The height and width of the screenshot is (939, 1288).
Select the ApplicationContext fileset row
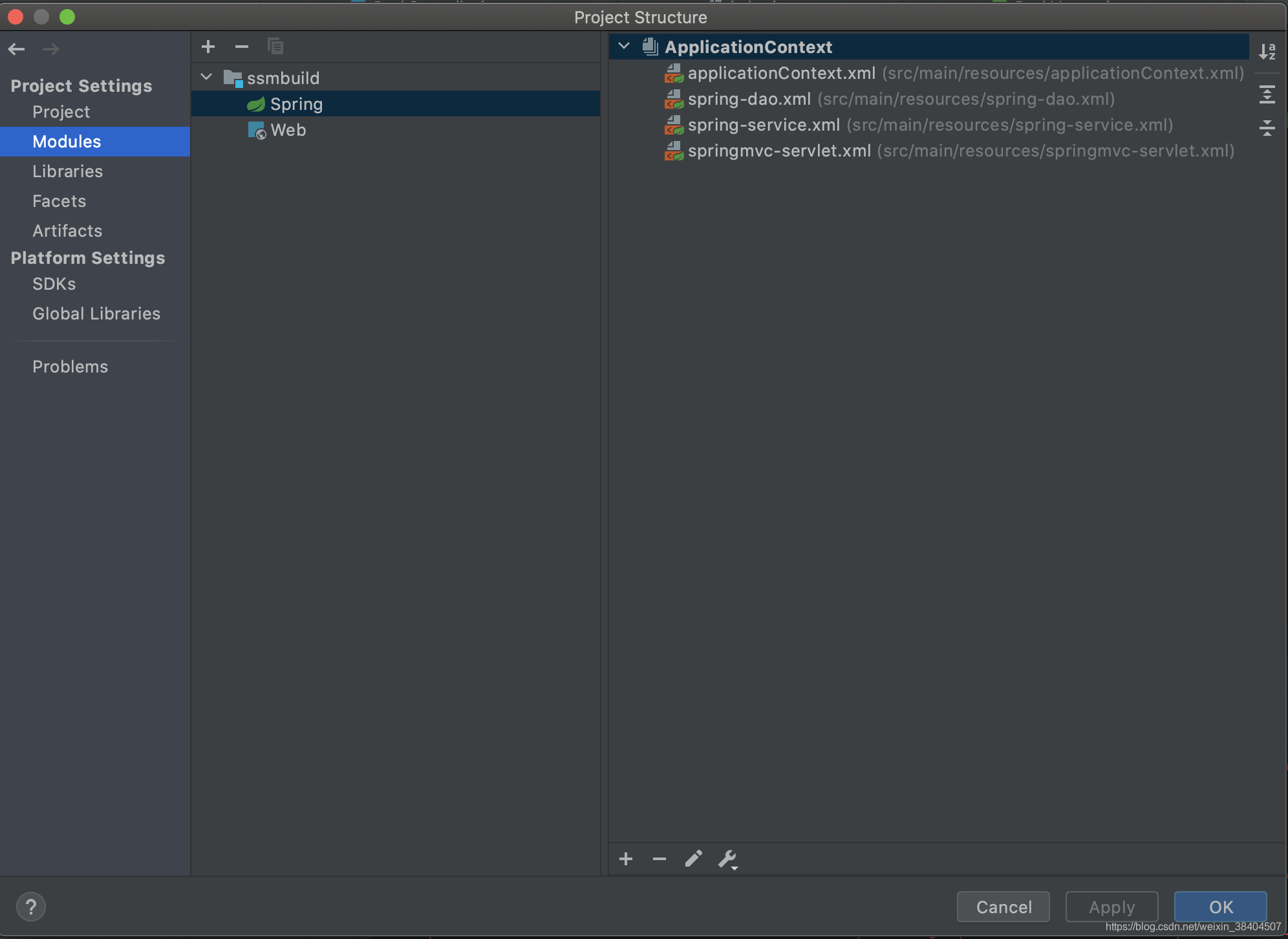928,47
